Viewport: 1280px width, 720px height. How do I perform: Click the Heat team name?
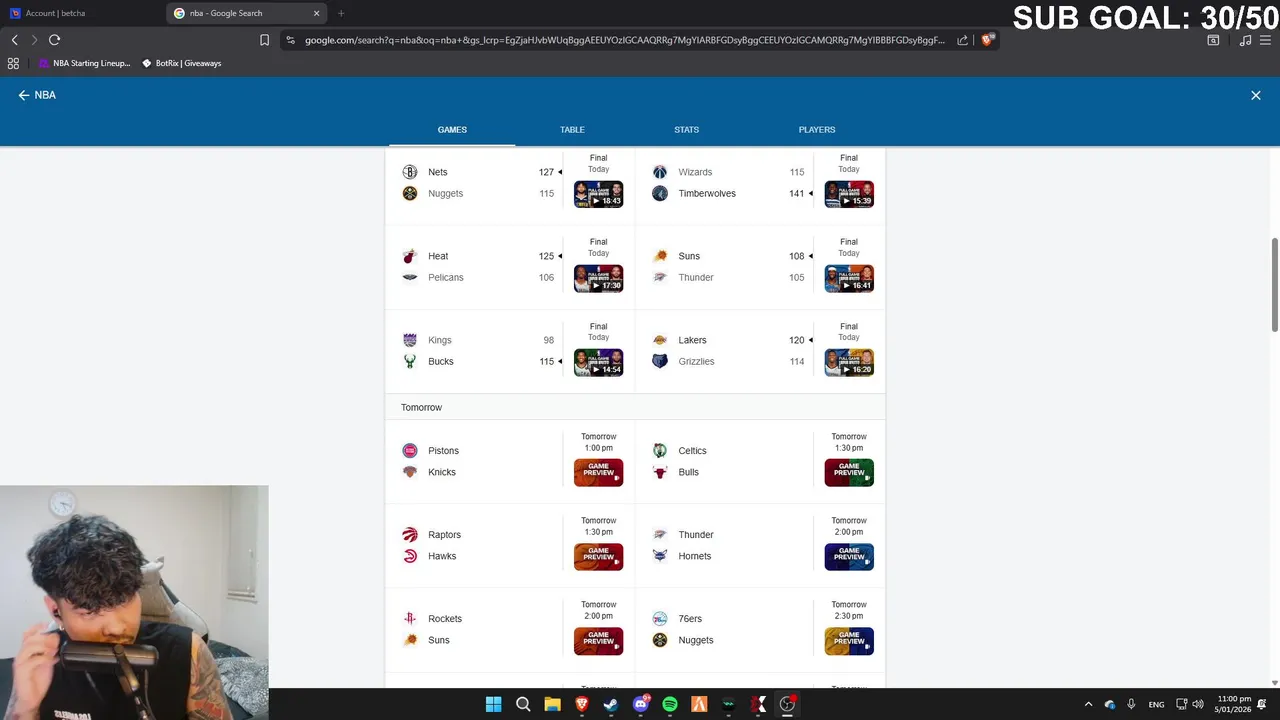pos(438,256)
